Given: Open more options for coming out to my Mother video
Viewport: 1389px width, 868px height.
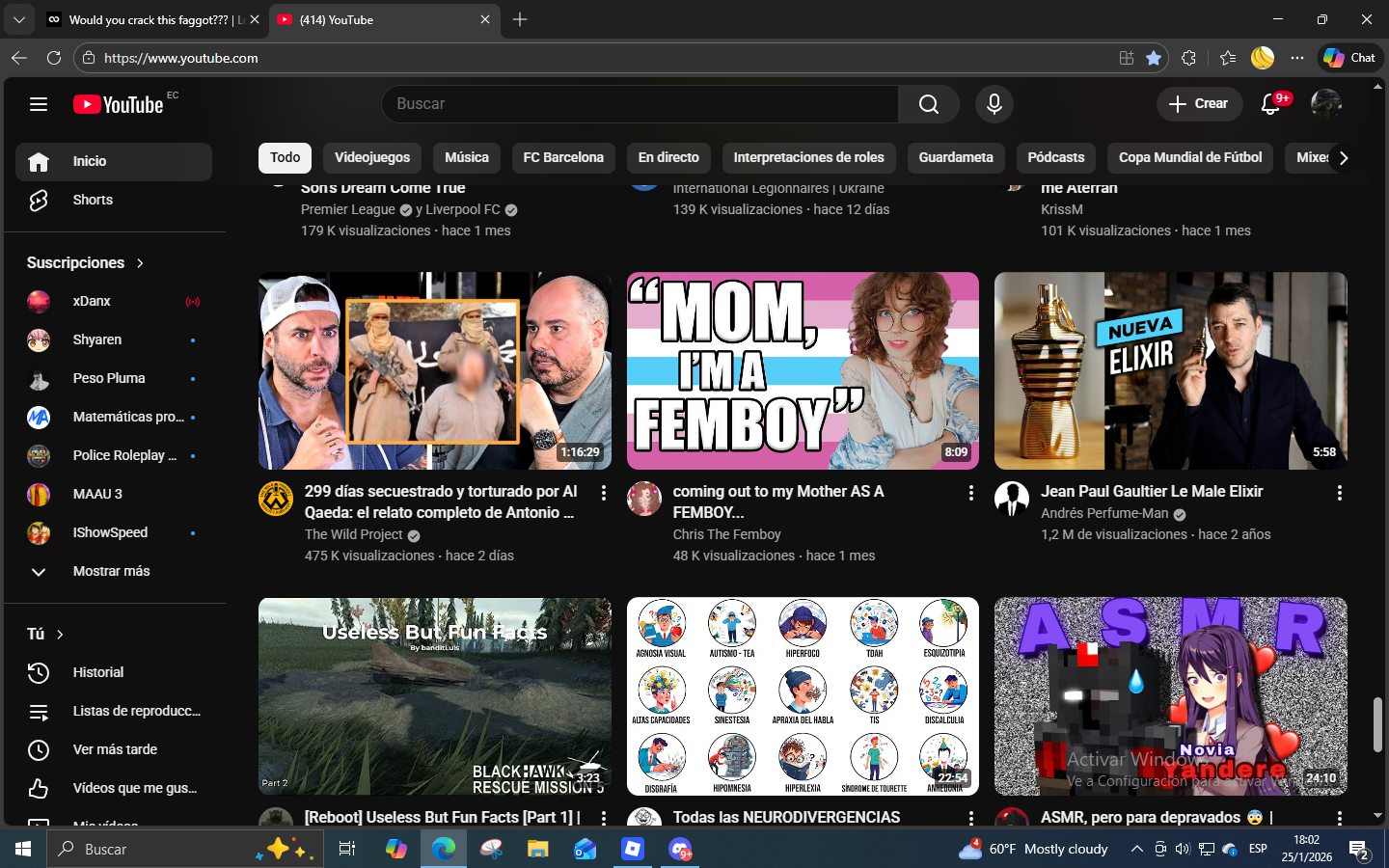Looking at the screenshot, I should [x=971, y=493].
